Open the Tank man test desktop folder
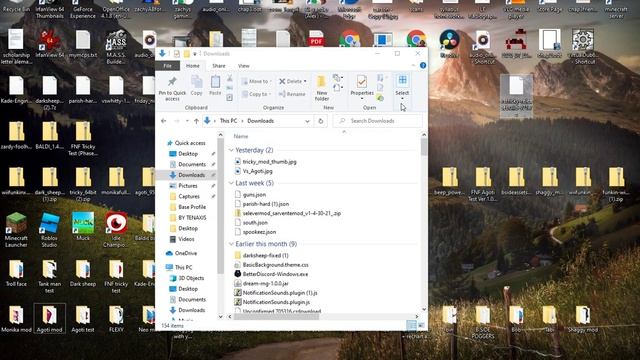The height and width of the screenshot is (360, 640). tap(49, 276)
